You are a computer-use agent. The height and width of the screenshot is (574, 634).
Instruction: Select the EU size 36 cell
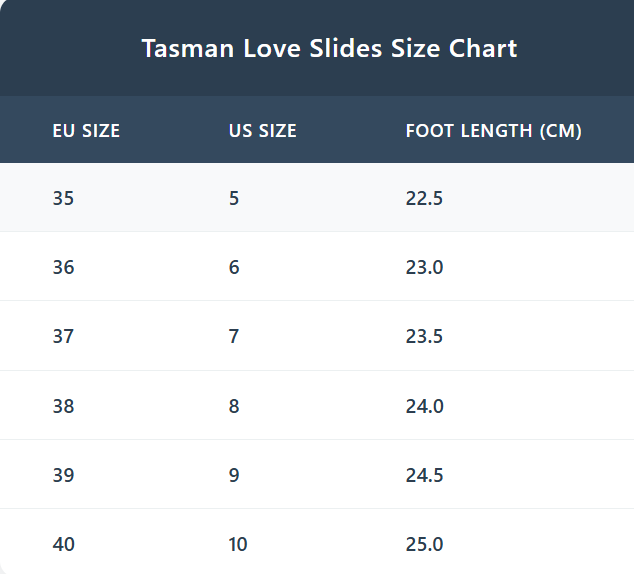[x=64, y=267]
